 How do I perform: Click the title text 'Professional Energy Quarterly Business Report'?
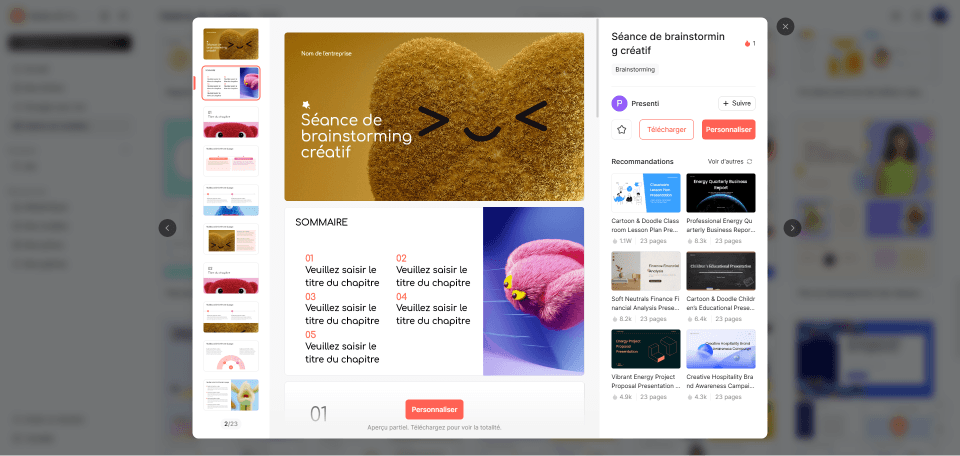(721, 225)
